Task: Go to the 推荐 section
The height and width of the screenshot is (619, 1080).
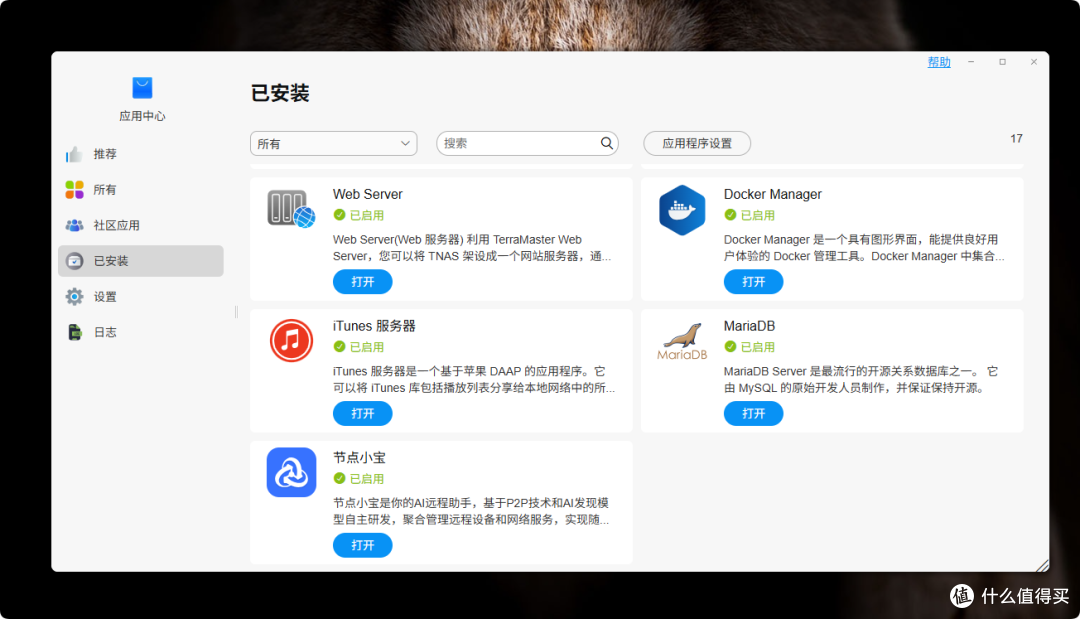Action: [x=141, y=154]
